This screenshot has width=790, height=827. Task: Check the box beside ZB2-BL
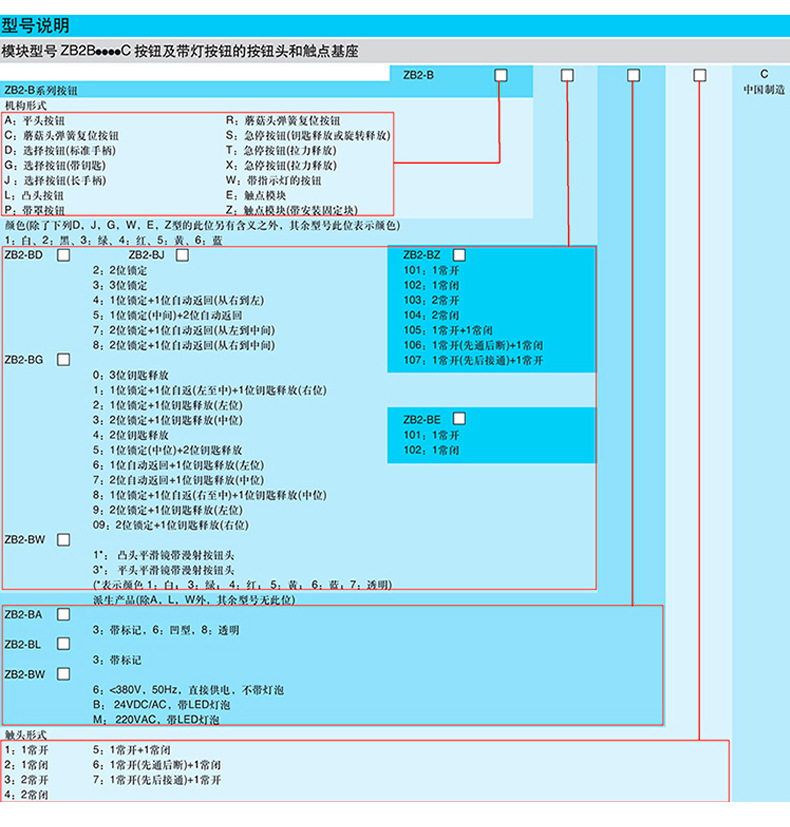(x=64, y=643)
